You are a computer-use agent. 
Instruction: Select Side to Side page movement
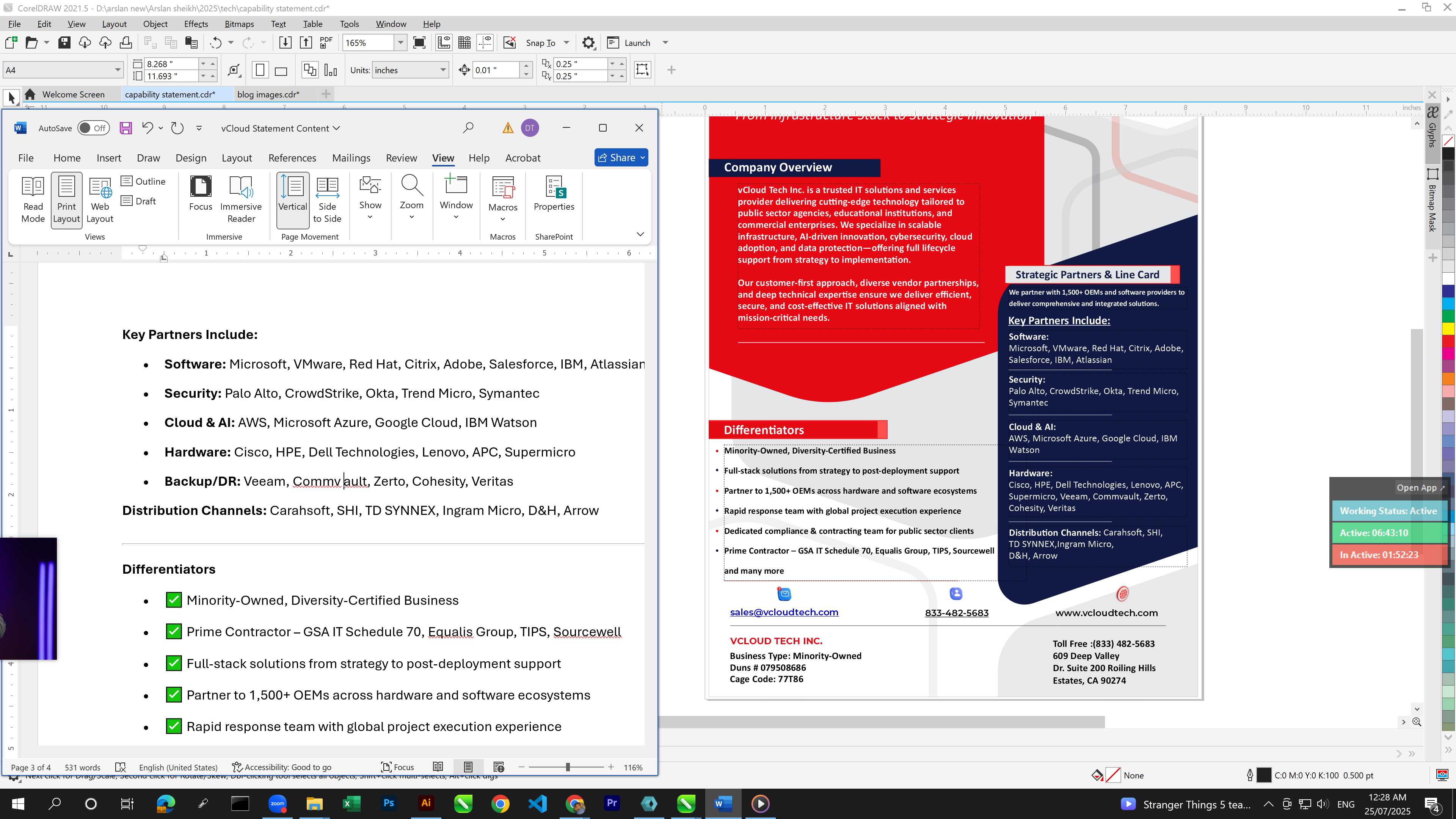click(x=327, y=200)
